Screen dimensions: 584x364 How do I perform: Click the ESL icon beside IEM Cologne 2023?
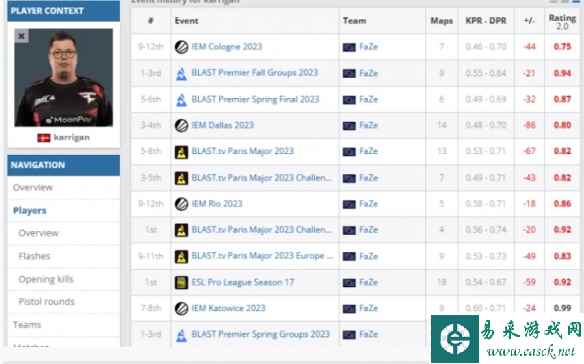click(181, 47)
